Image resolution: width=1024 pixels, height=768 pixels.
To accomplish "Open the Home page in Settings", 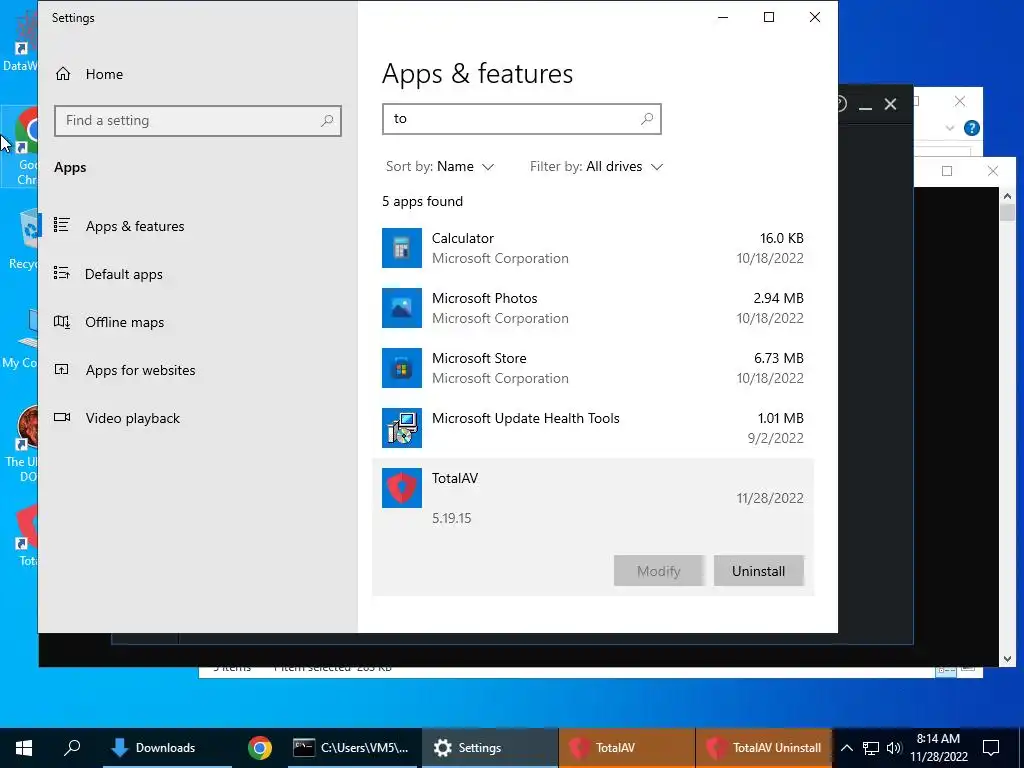I will click(89, 74).
